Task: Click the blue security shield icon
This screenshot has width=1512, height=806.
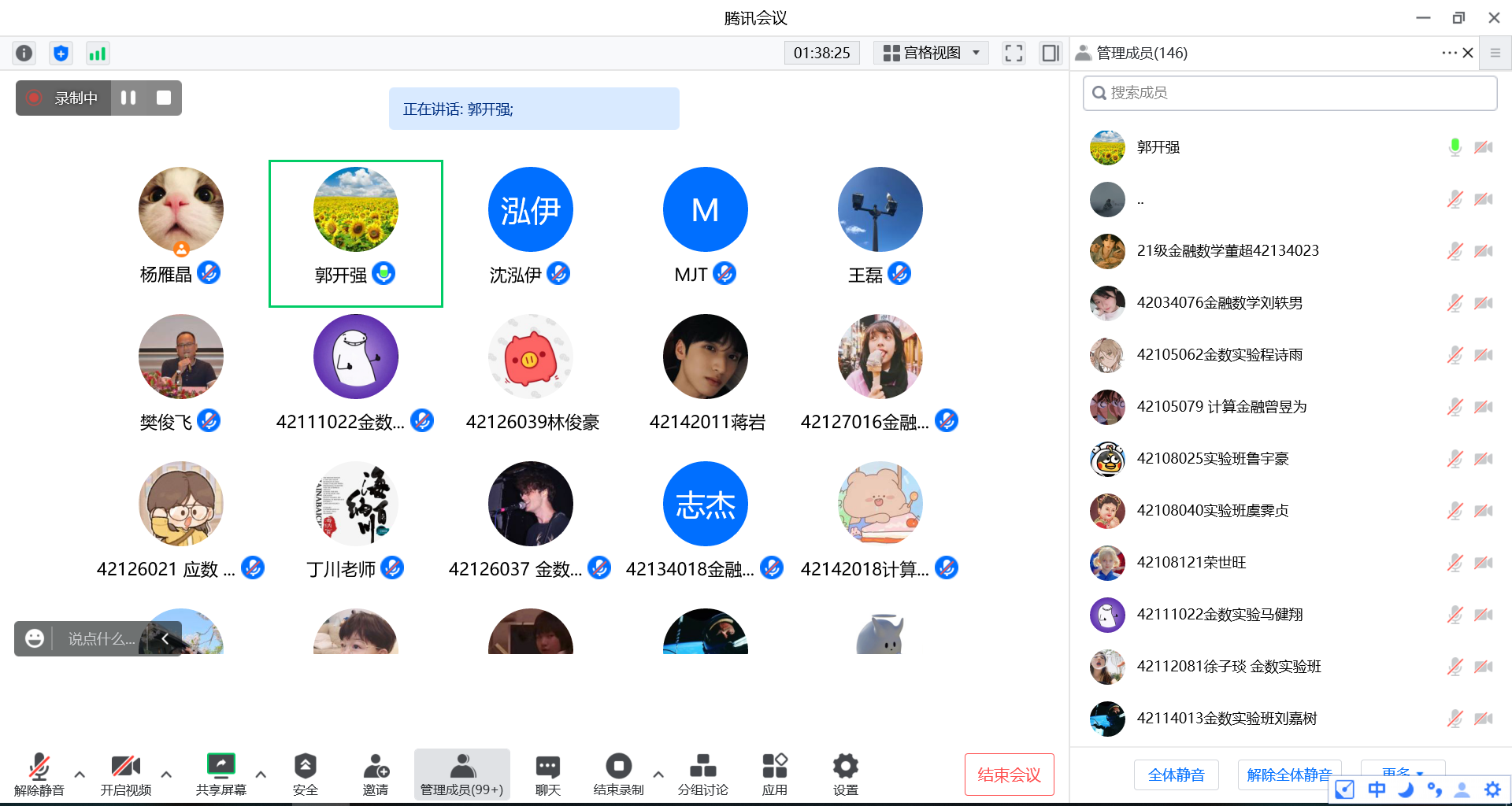Action: [x=61, y=54]
